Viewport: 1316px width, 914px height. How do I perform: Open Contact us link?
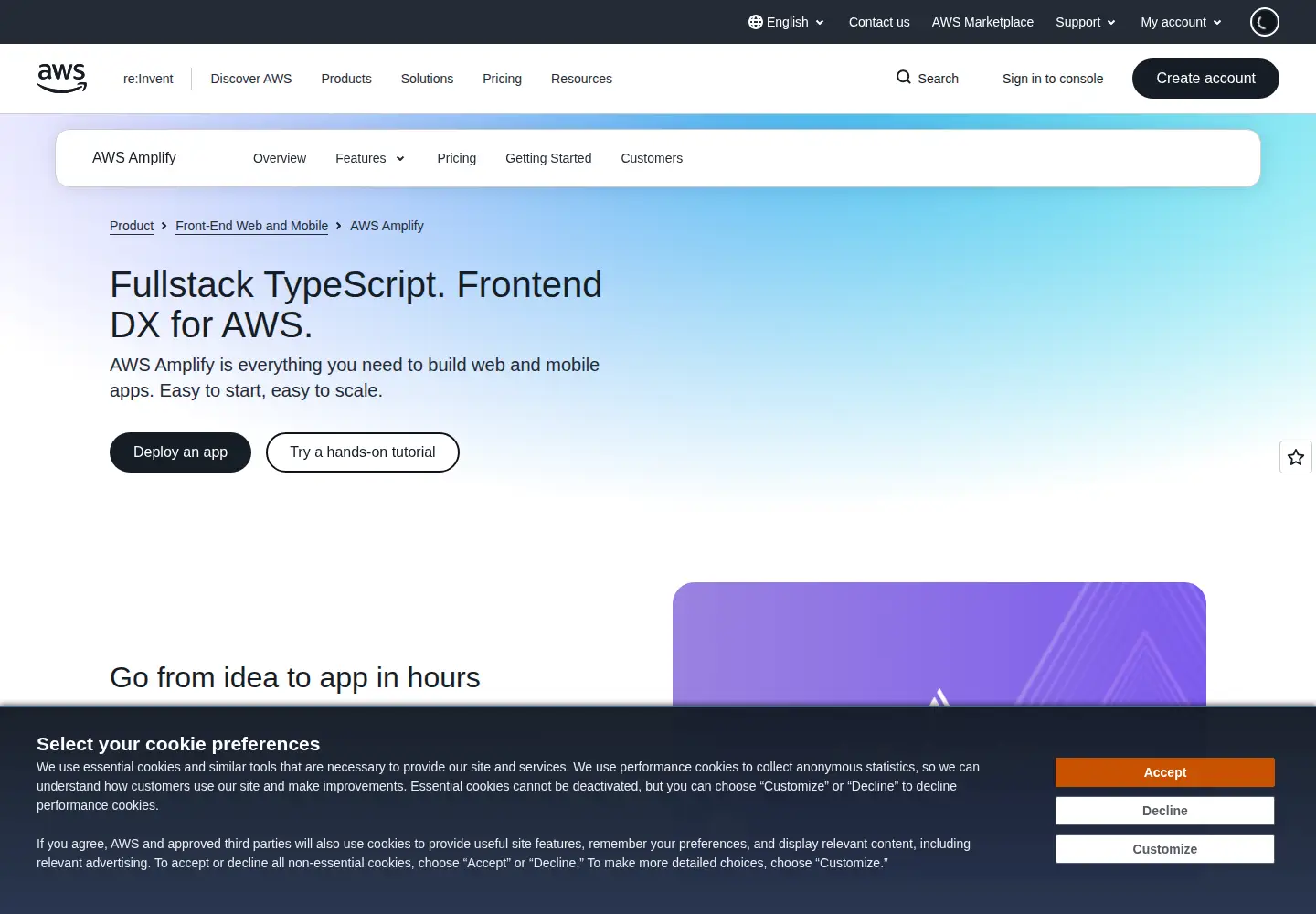point(879,22)
